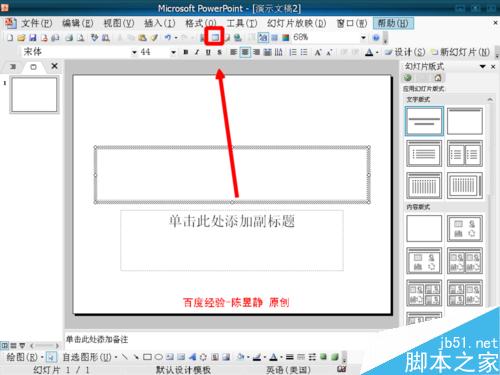This screenshot has width=500, height=375.
Task: Pick font color on drawing toolbar
Action: 273,357
